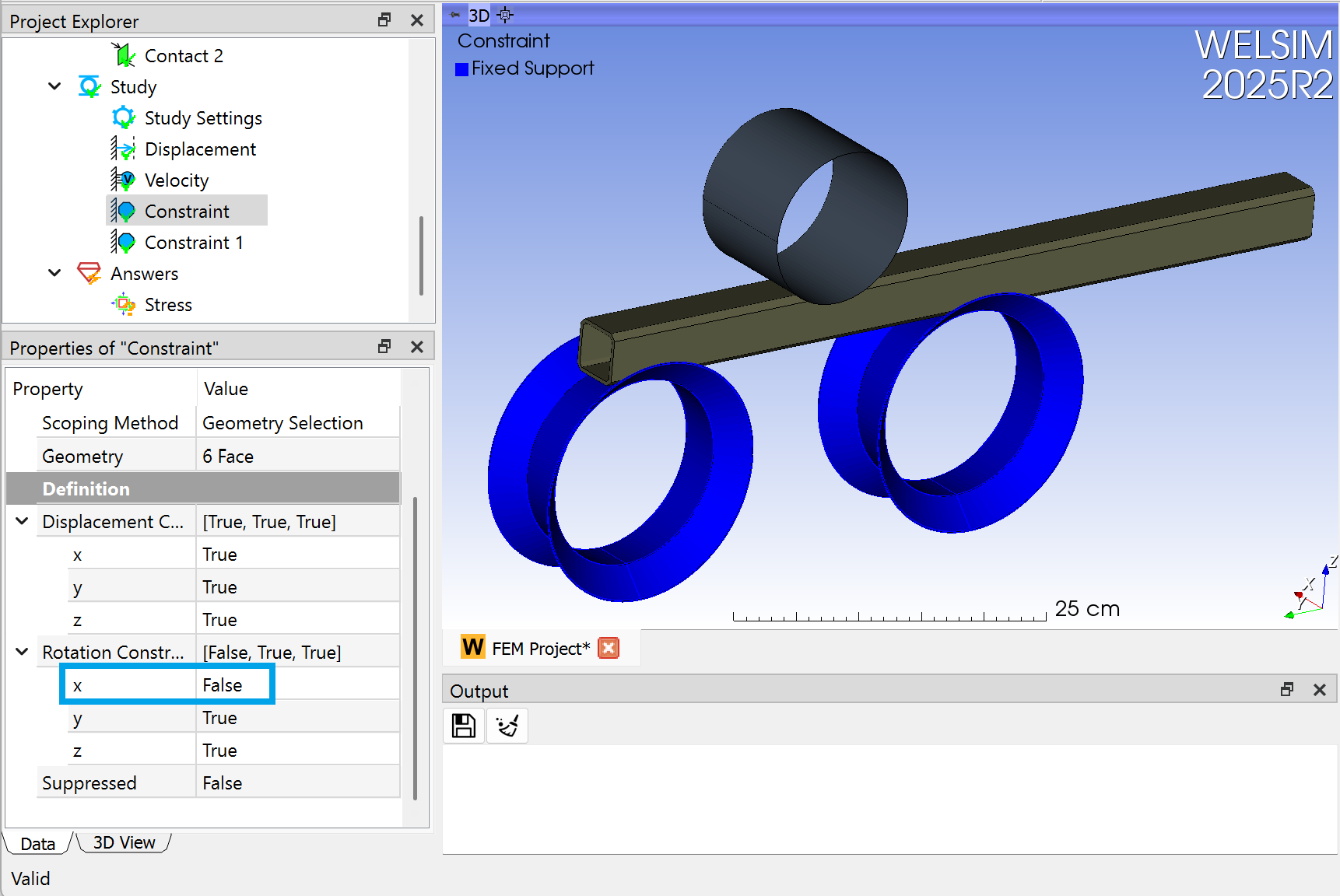
Task: Select the Contact 2 icon
Action: [125, 54]
